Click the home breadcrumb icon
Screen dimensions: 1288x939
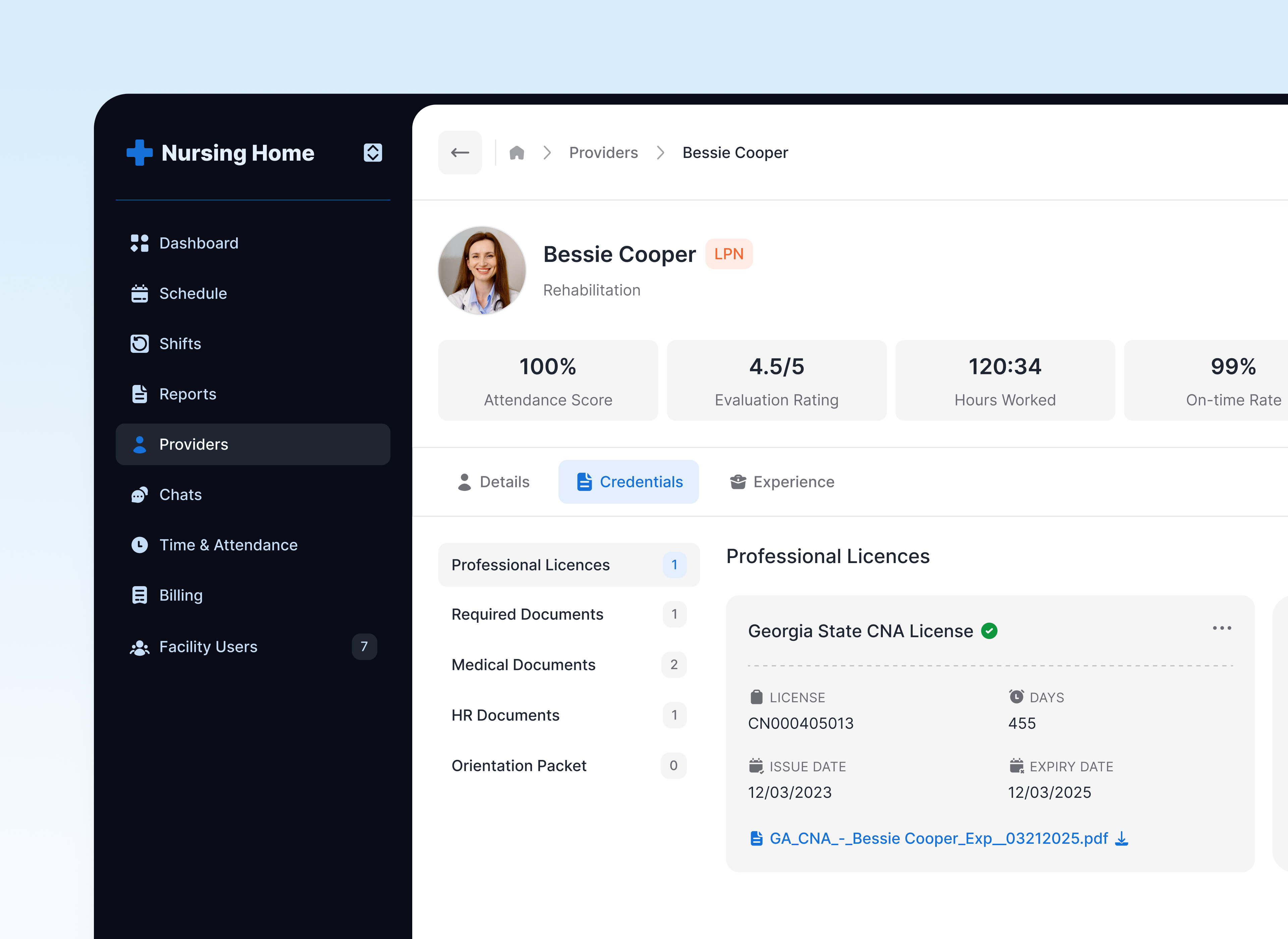517,152
